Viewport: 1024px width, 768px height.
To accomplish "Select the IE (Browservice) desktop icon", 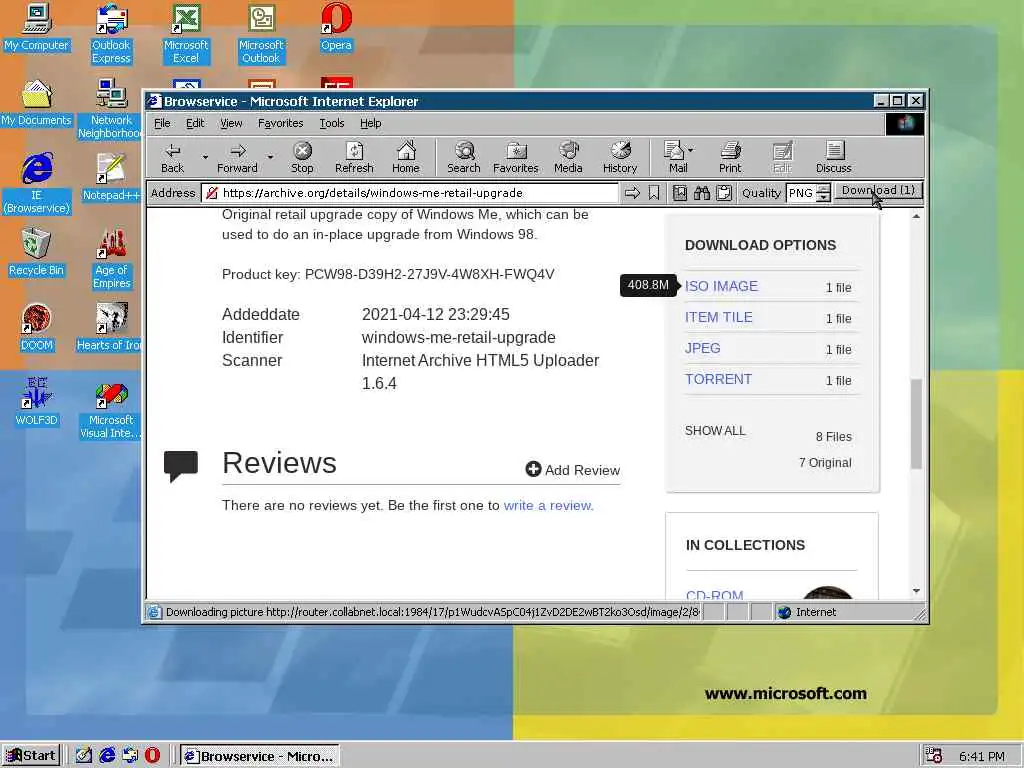I will [x=37, y=184].
